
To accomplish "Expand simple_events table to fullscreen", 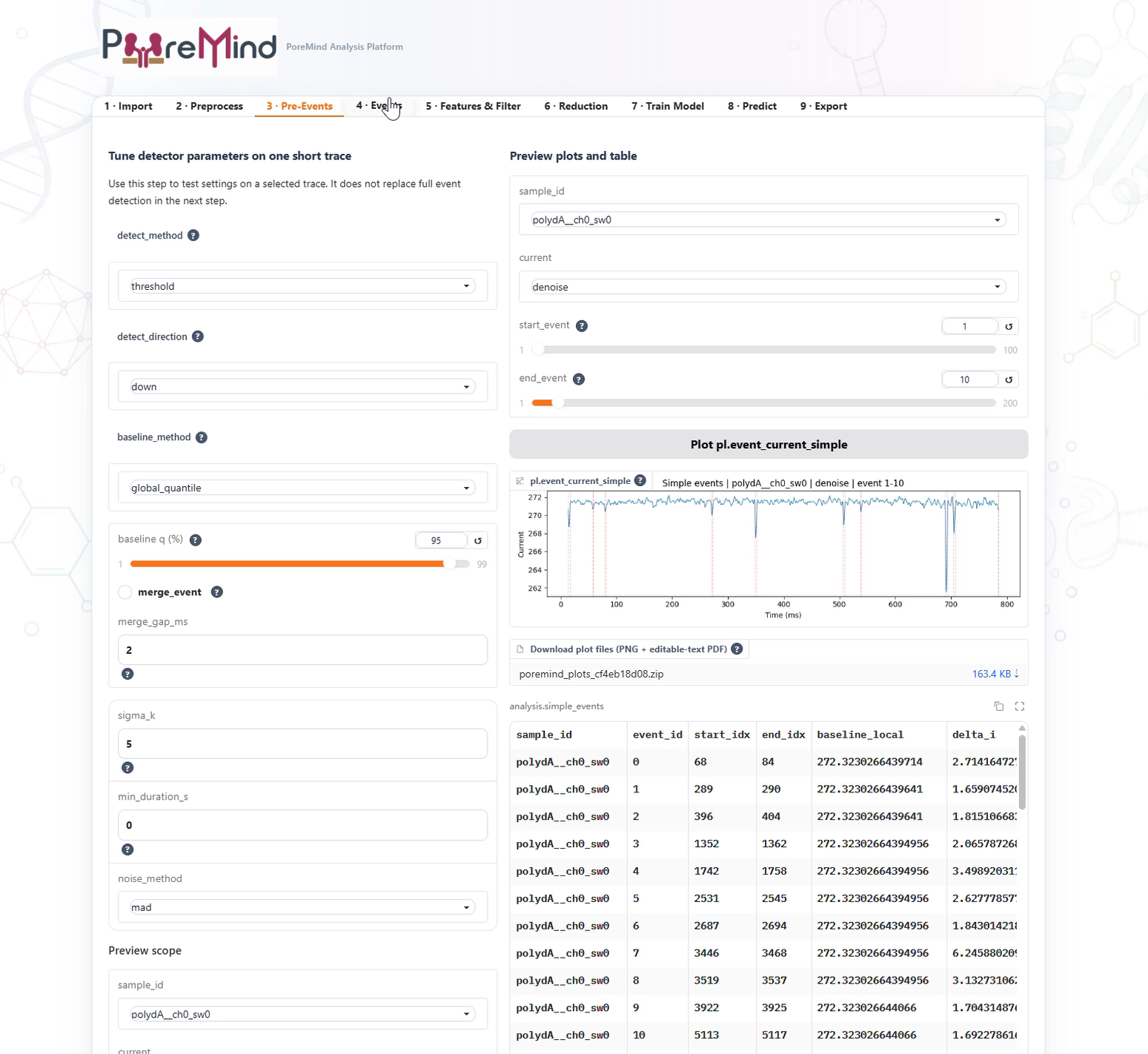I will pos(1020,706).
